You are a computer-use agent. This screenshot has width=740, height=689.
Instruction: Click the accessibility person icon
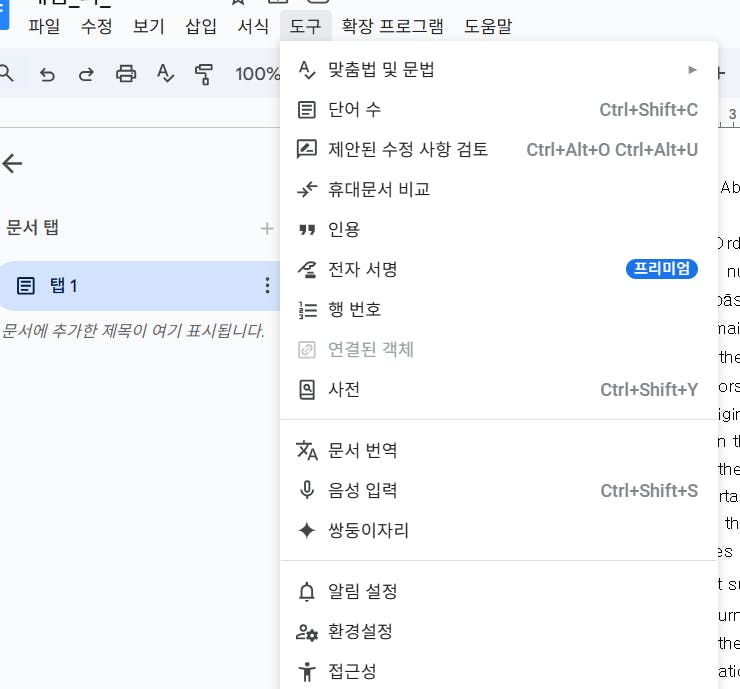coord(307,672)
